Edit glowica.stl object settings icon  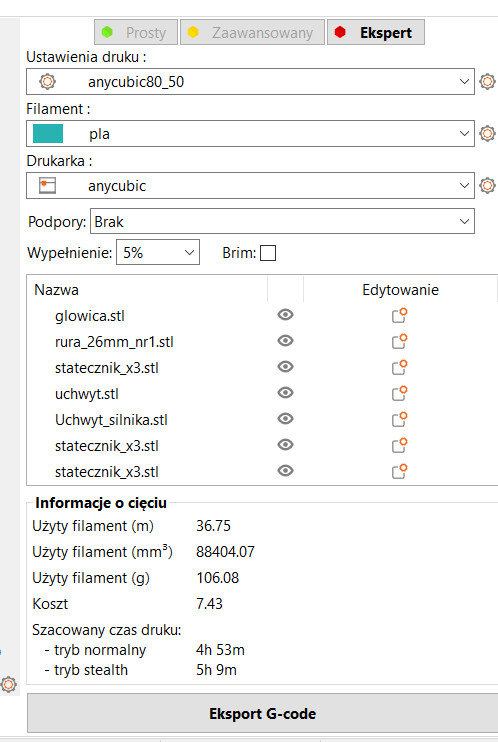[x=400, y=315]
